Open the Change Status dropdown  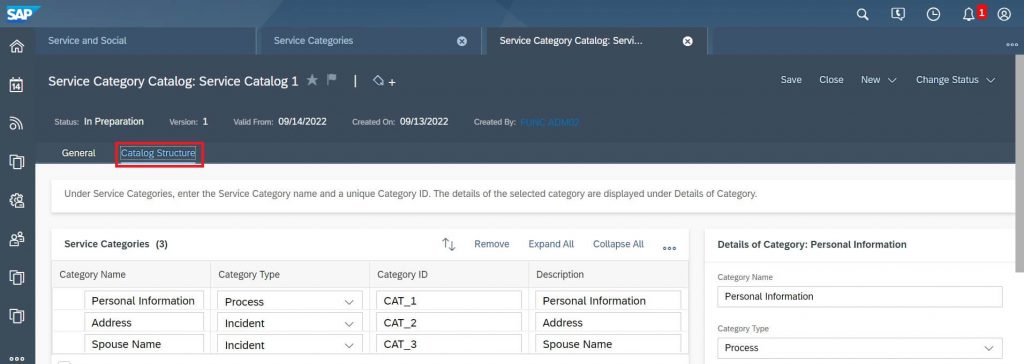955,80
